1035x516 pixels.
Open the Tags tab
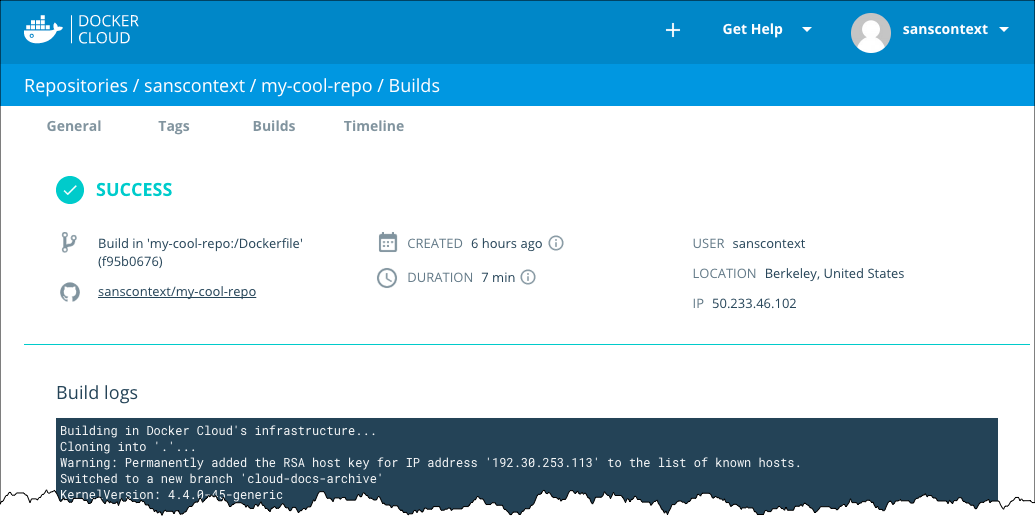173,126
